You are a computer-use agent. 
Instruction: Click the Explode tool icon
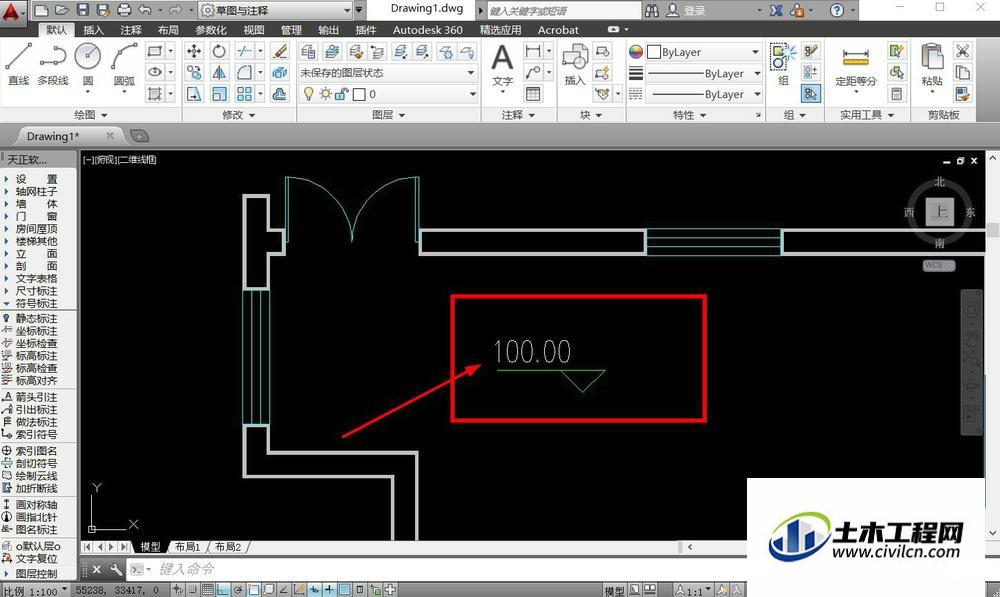pyautogui.click(x=279, y=73)
